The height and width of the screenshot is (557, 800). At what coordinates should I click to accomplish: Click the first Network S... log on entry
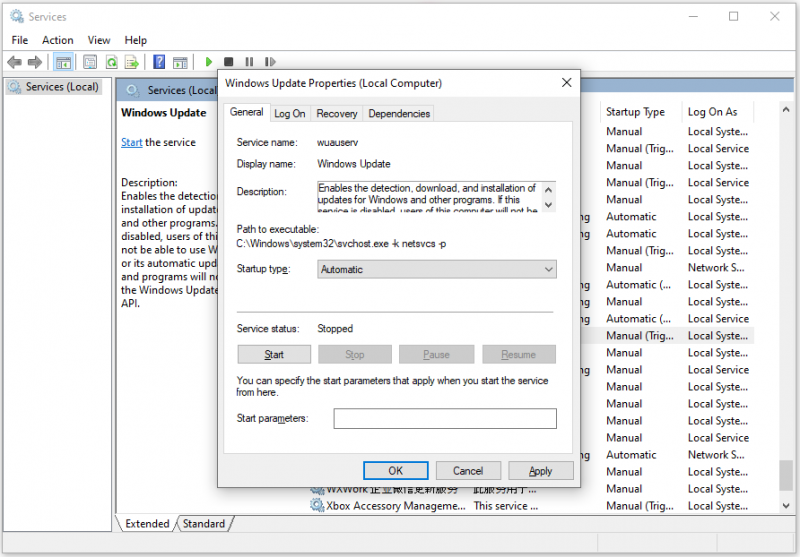716,267
